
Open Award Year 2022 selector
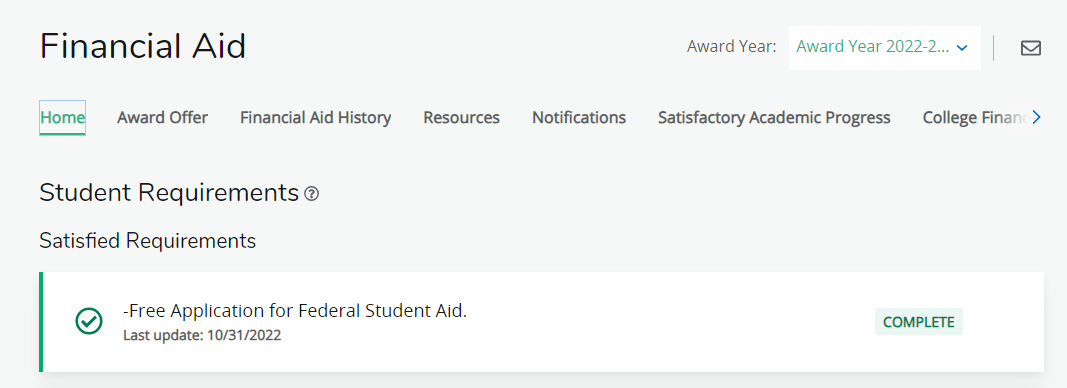(885, 48)
